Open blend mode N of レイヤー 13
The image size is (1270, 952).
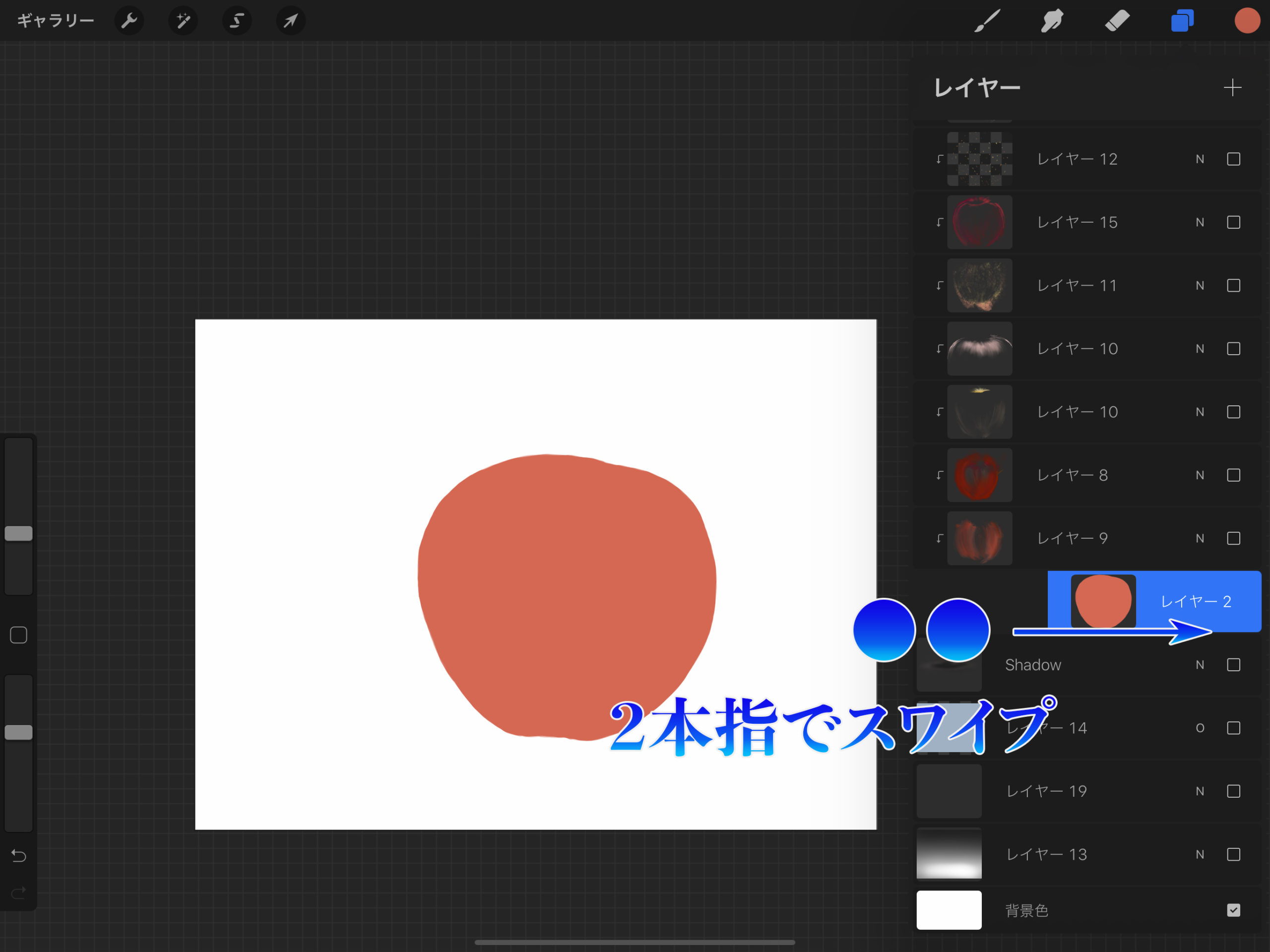pyautogui.click(x=1200, y=854)
